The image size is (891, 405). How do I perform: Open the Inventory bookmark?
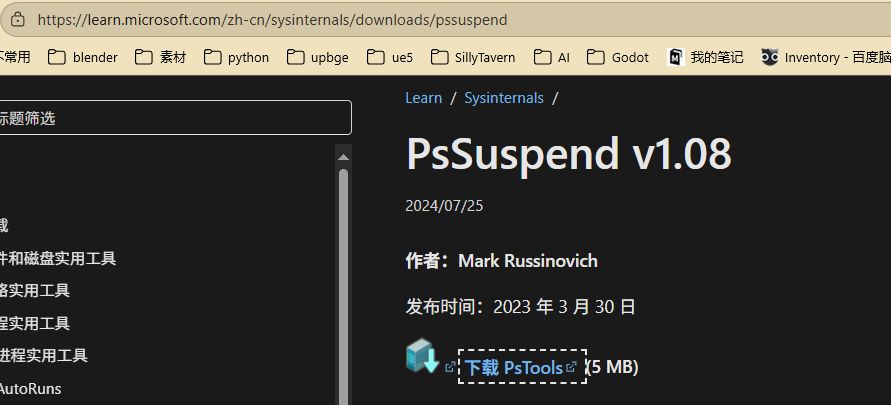tap(825, 57)
